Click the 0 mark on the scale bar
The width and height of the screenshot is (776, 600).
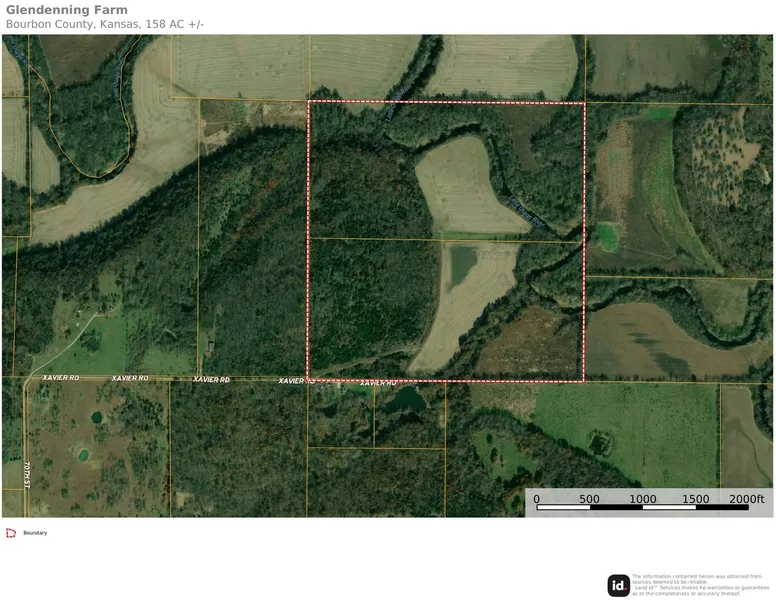tap(537, 499)
